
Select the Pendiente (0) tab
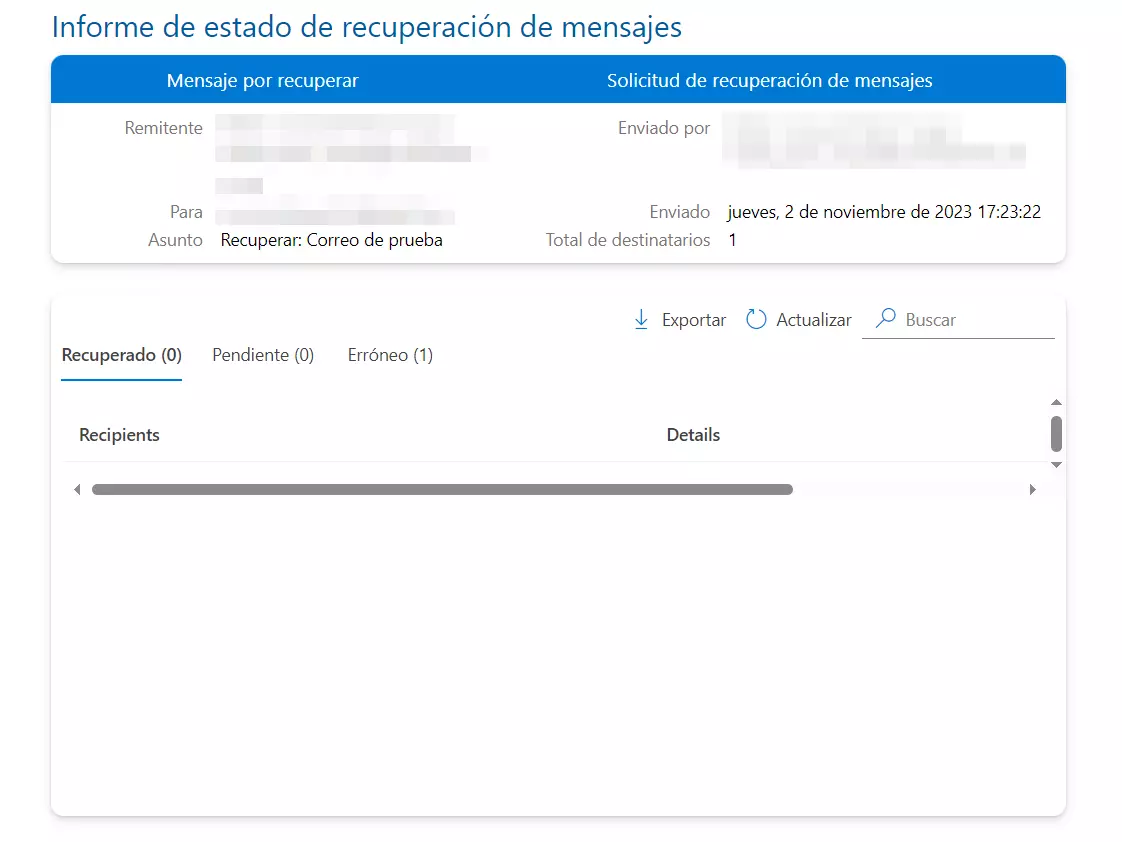[x=262, y=355]
